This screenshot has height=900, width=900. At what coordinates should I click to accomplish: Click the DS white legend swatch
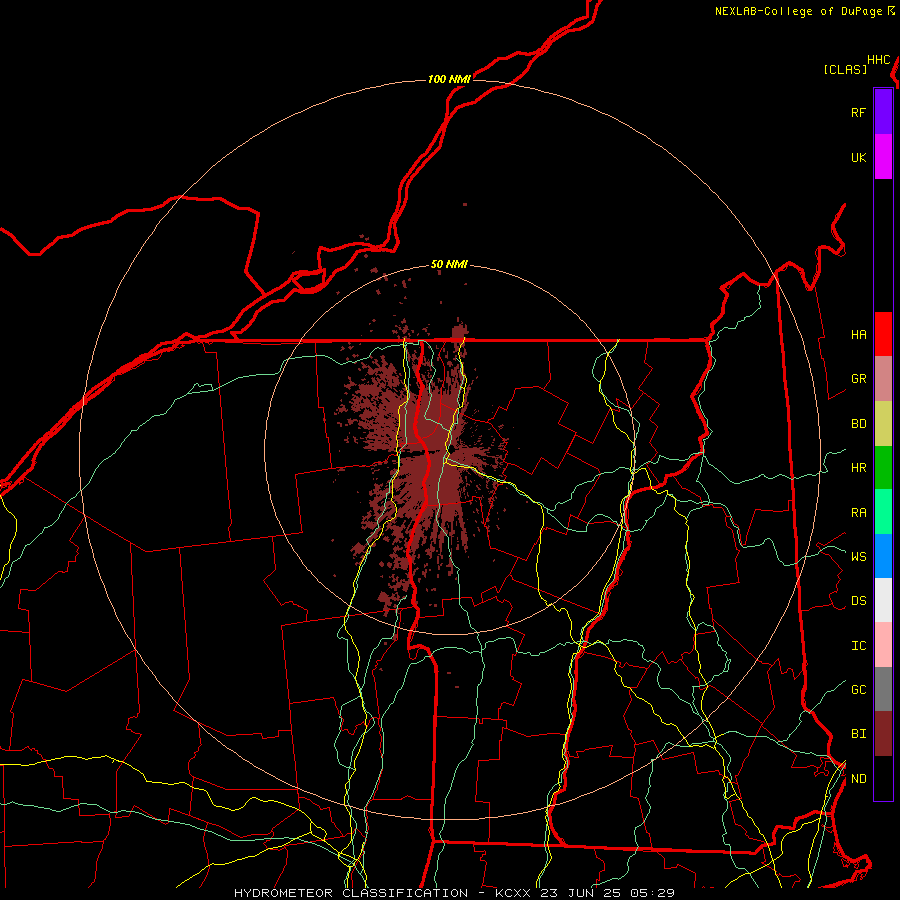[883, 600]
